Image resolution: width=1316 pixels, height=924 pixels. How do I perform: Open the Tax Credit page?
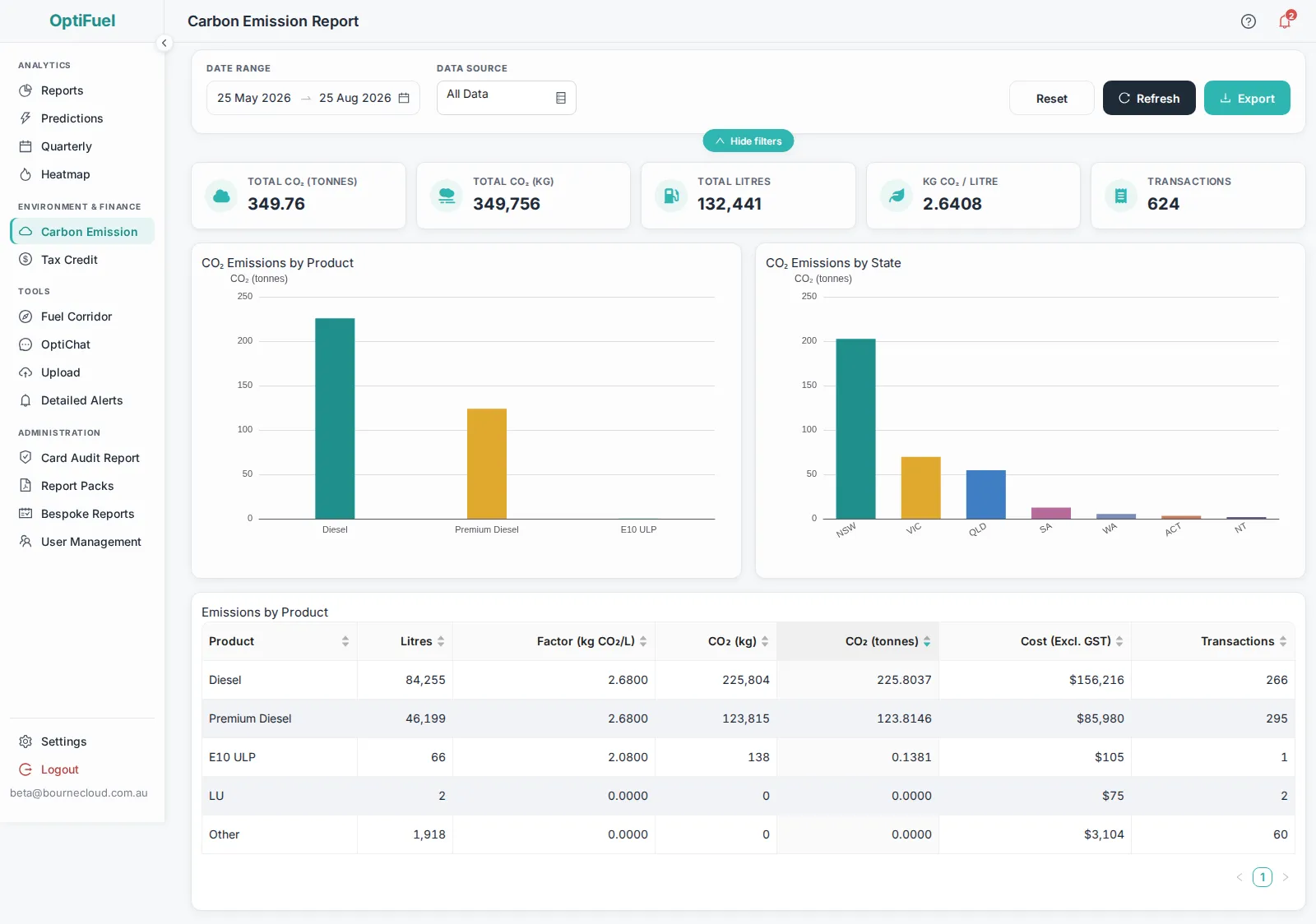point(82,260)
